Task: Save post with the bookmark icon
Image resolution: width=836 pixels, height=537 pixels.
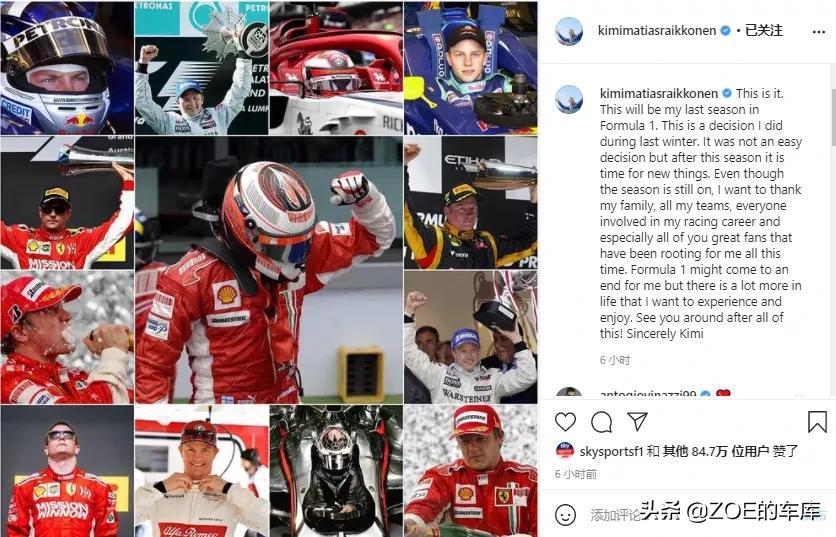Action: click(817, 422)
